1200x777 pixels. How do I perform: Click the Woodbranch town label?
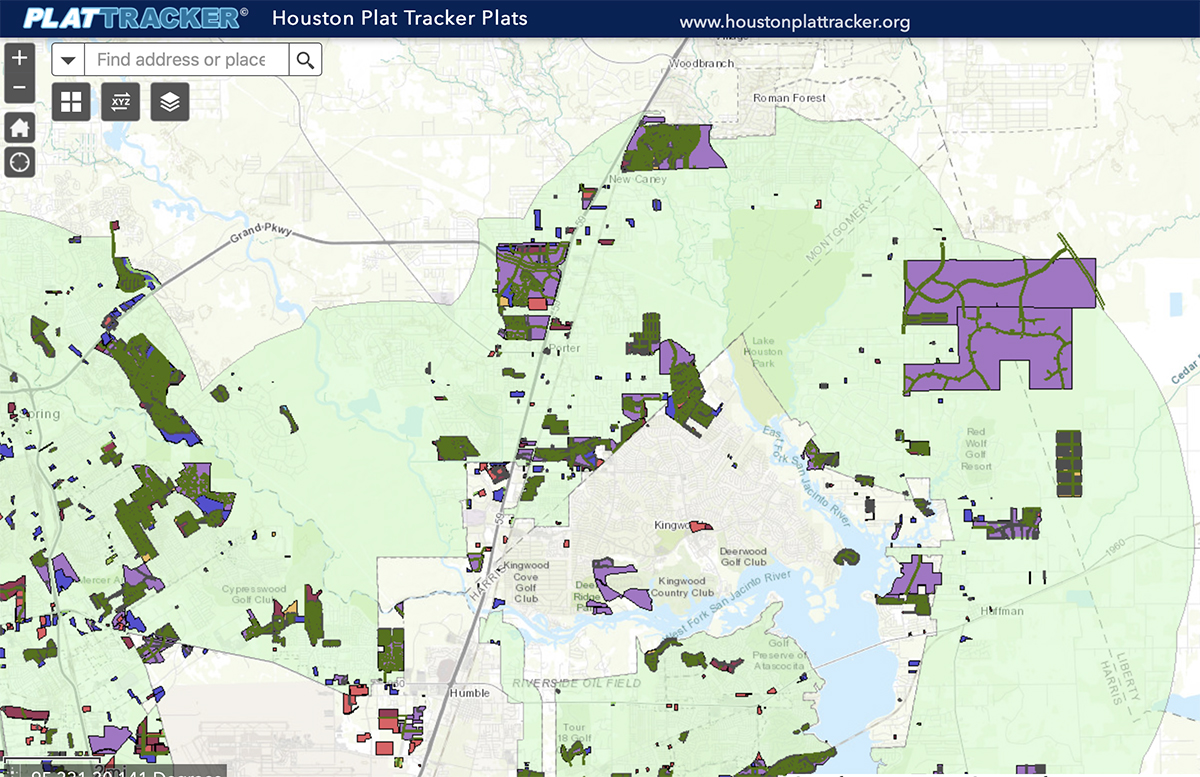click(701, 63)
